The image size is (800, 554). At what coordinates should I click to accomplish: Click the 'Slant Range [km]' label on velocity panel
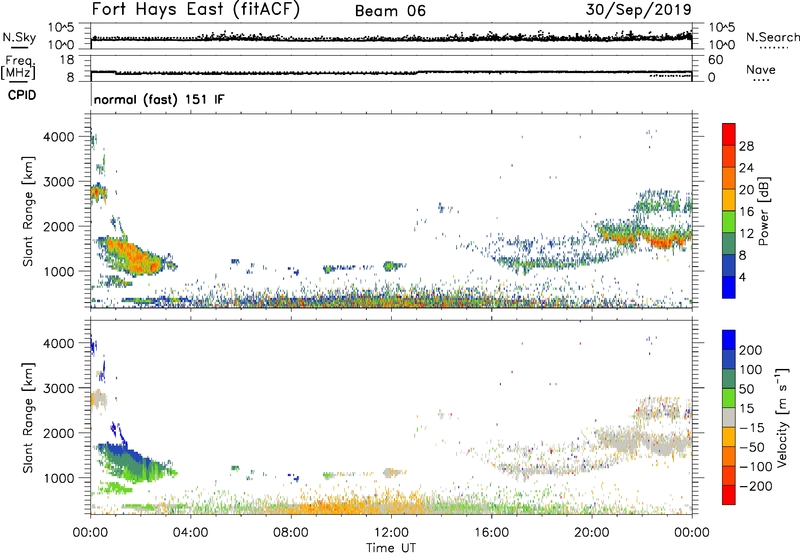click(x=28, y=418)
